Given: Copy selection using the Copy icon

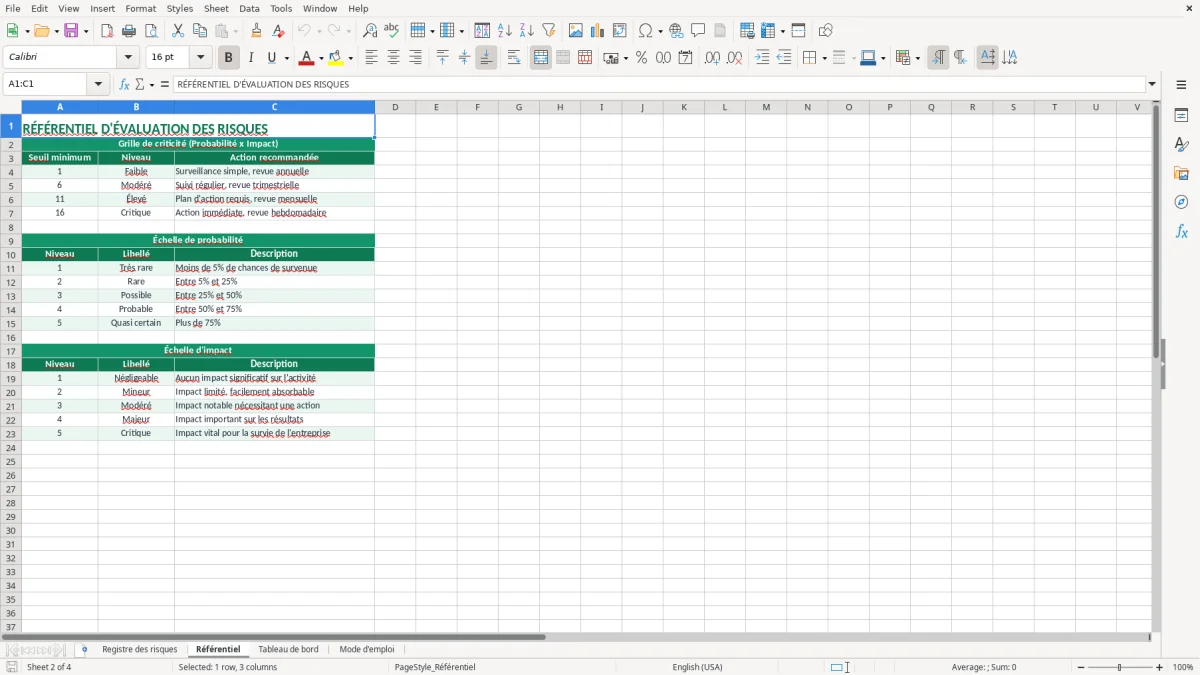Looking at the screenshot, I should [199, 31].
